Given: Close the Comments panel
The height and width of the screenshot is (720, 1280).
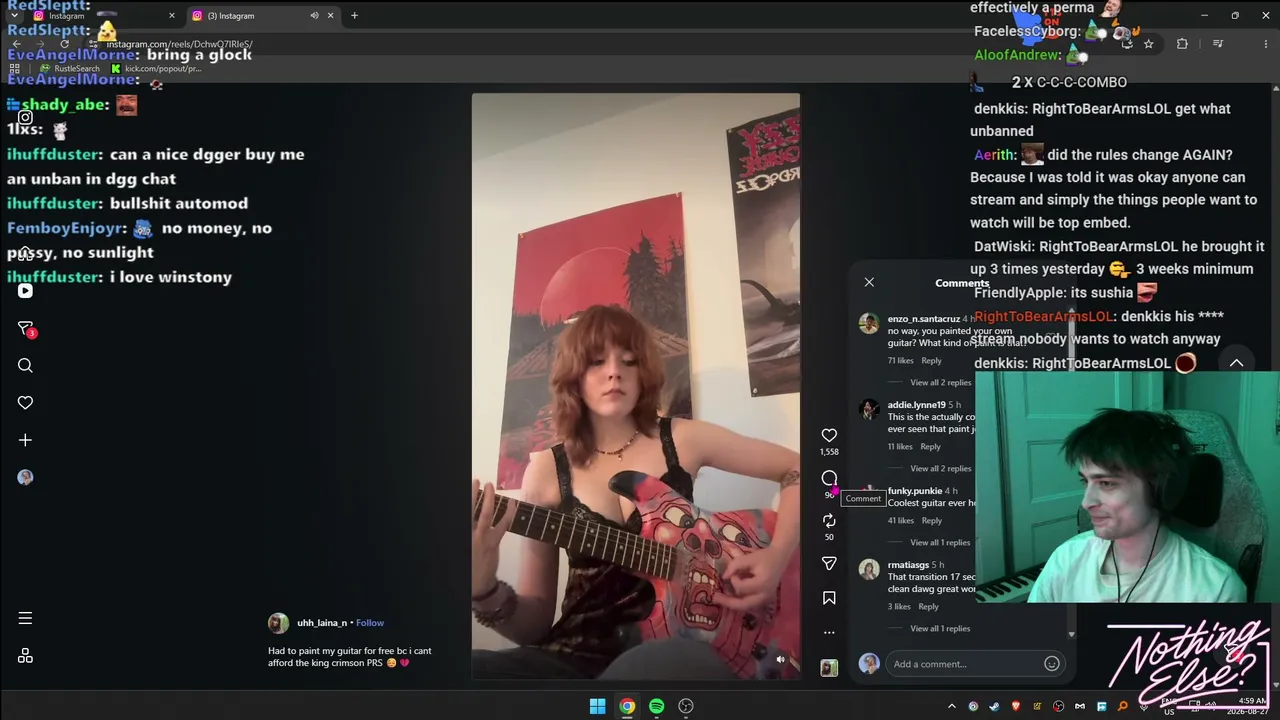Looking at the screenshot, I should tap(869, 282).
